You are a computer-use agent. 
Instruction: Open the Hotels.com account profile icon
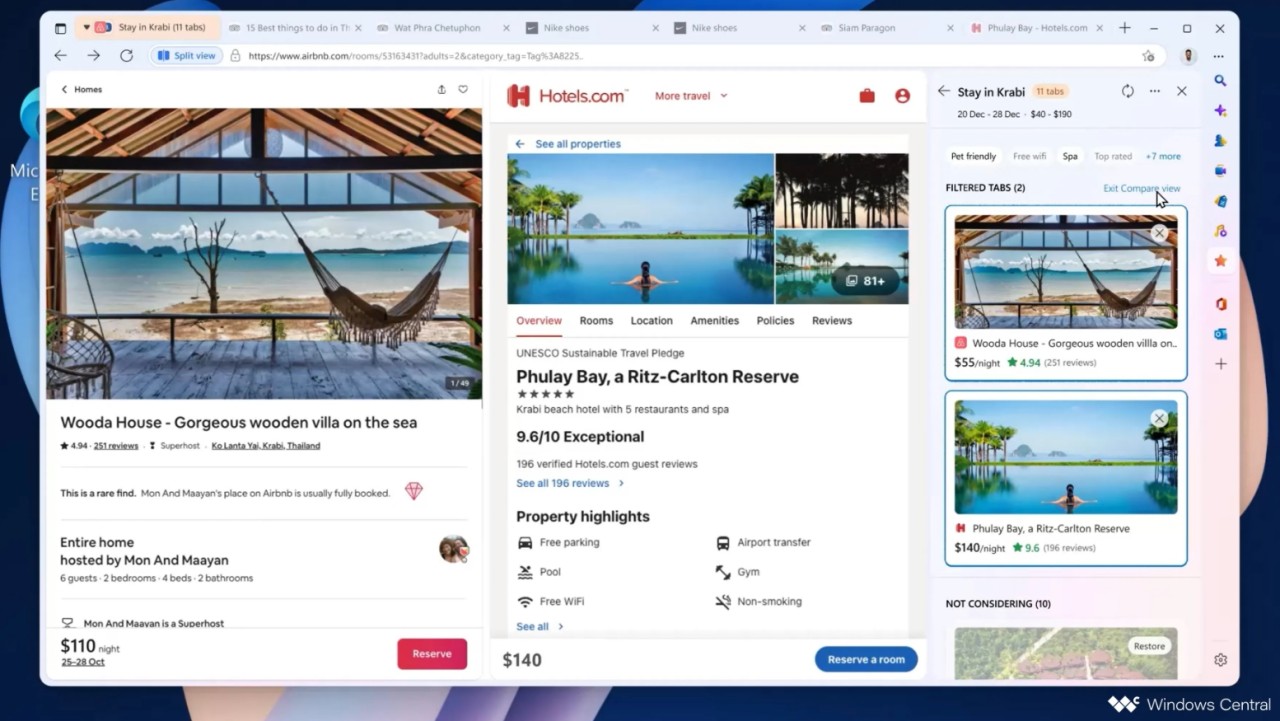click(901, 95)
